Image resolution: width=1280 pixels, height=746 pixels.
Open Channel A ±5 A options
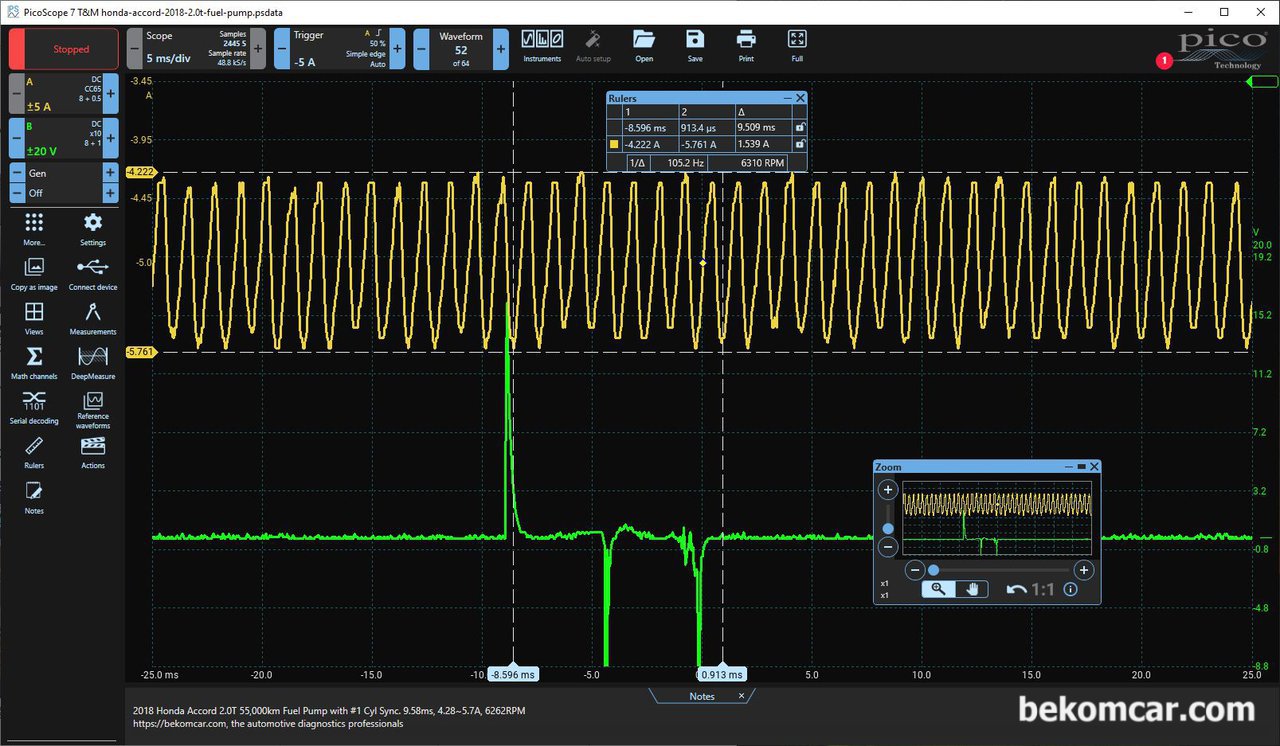pos(63,93)
